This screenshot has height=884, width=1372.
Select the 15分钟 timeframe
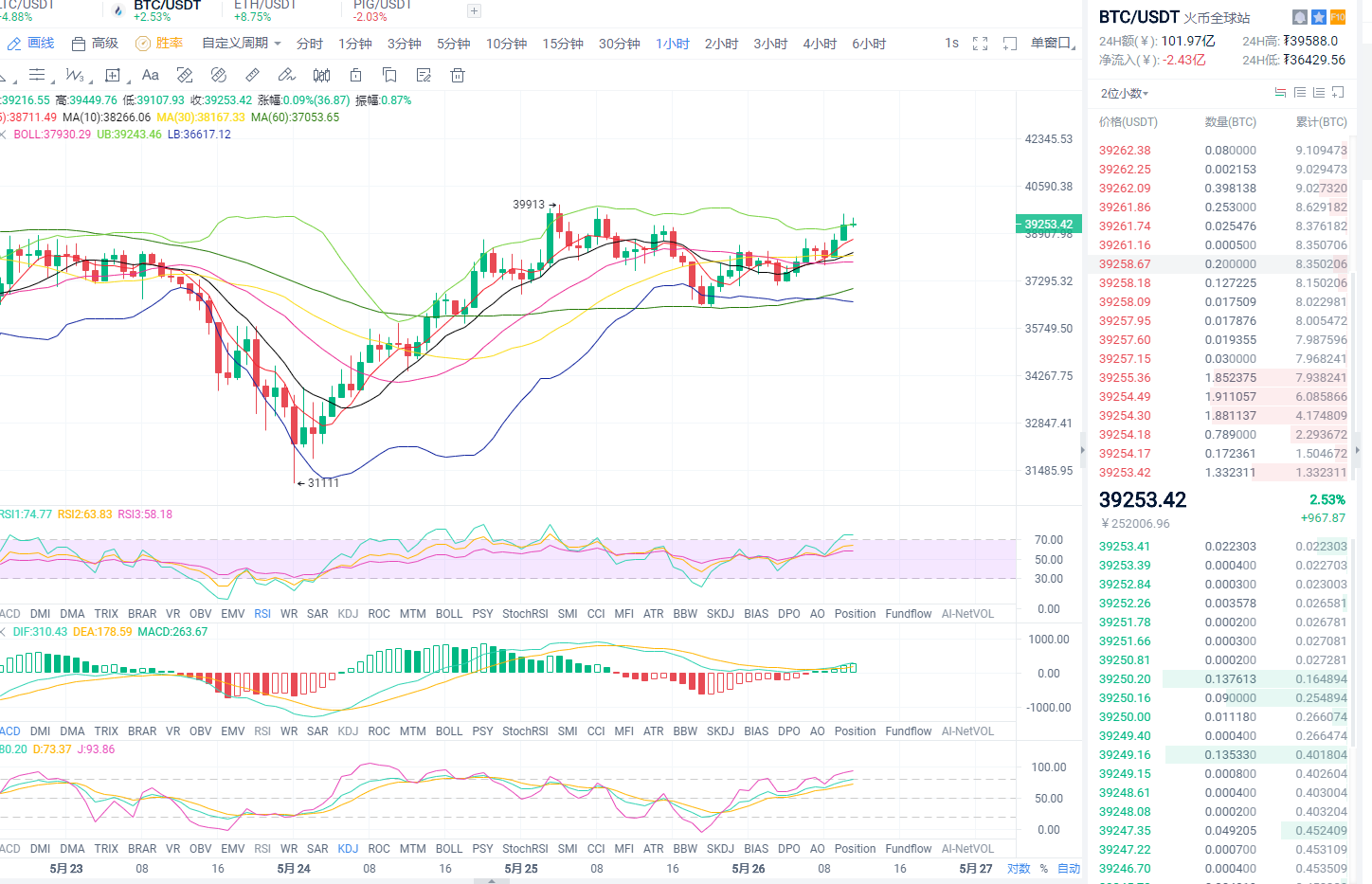(x=563, y=44)
